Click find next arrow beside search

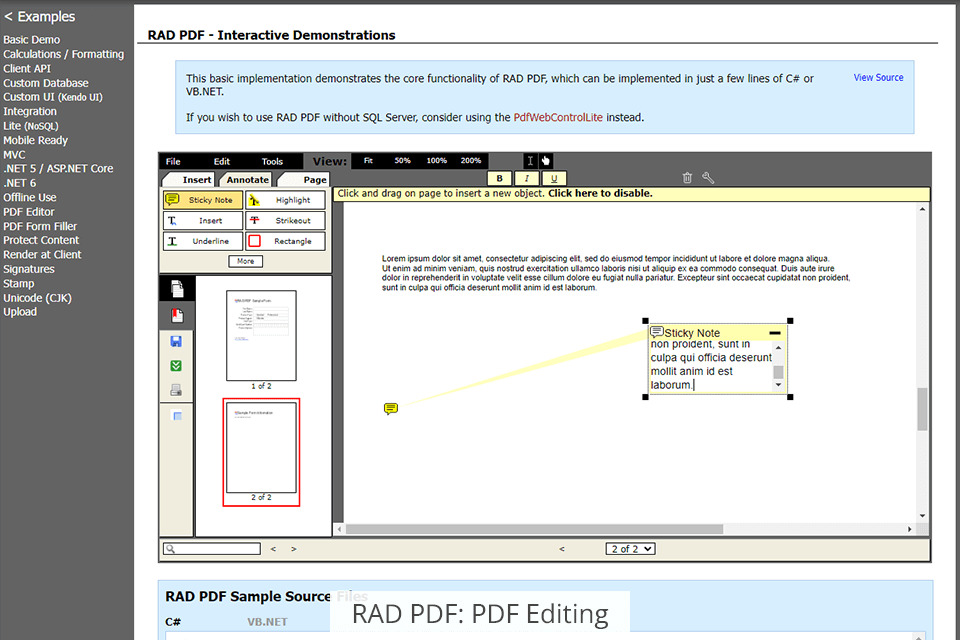294,549
